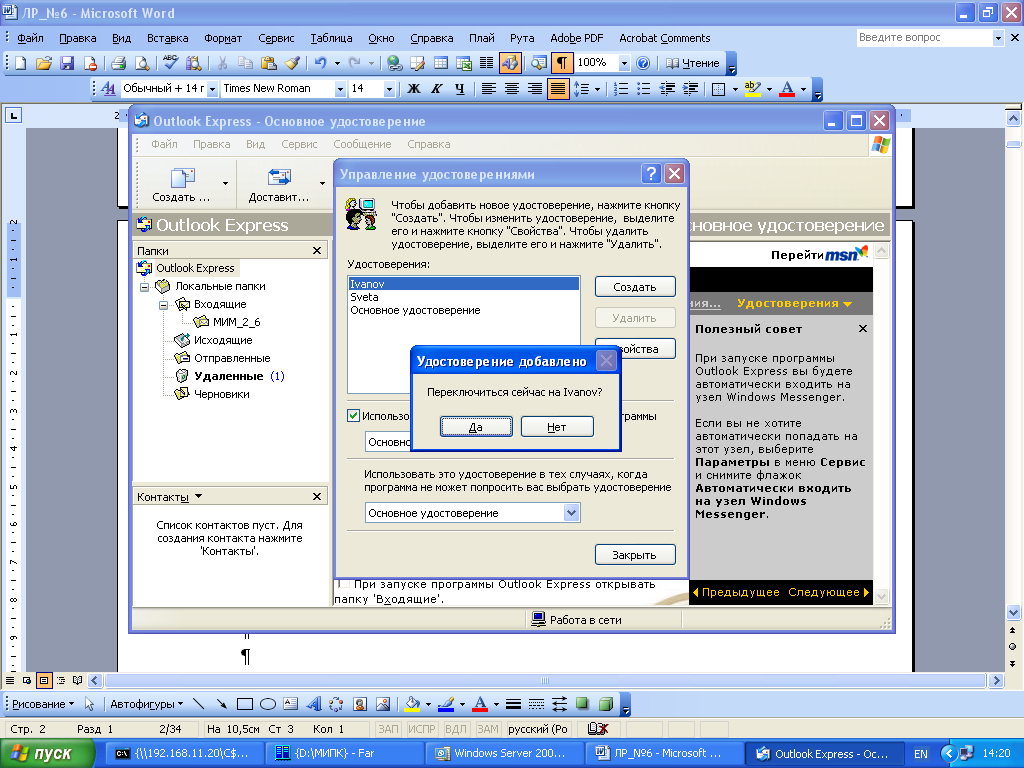Open the Справка menu in Word
This screenshot has height=768, width=1024.
coord(432,39)
